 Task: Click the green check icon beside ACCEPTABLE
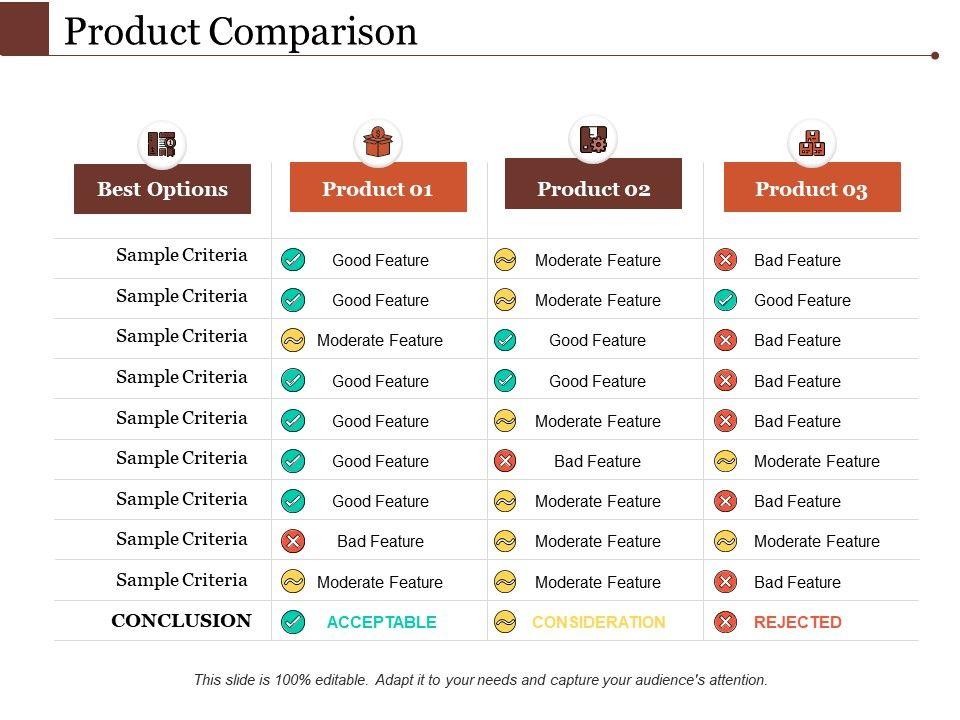click(293, 622)
